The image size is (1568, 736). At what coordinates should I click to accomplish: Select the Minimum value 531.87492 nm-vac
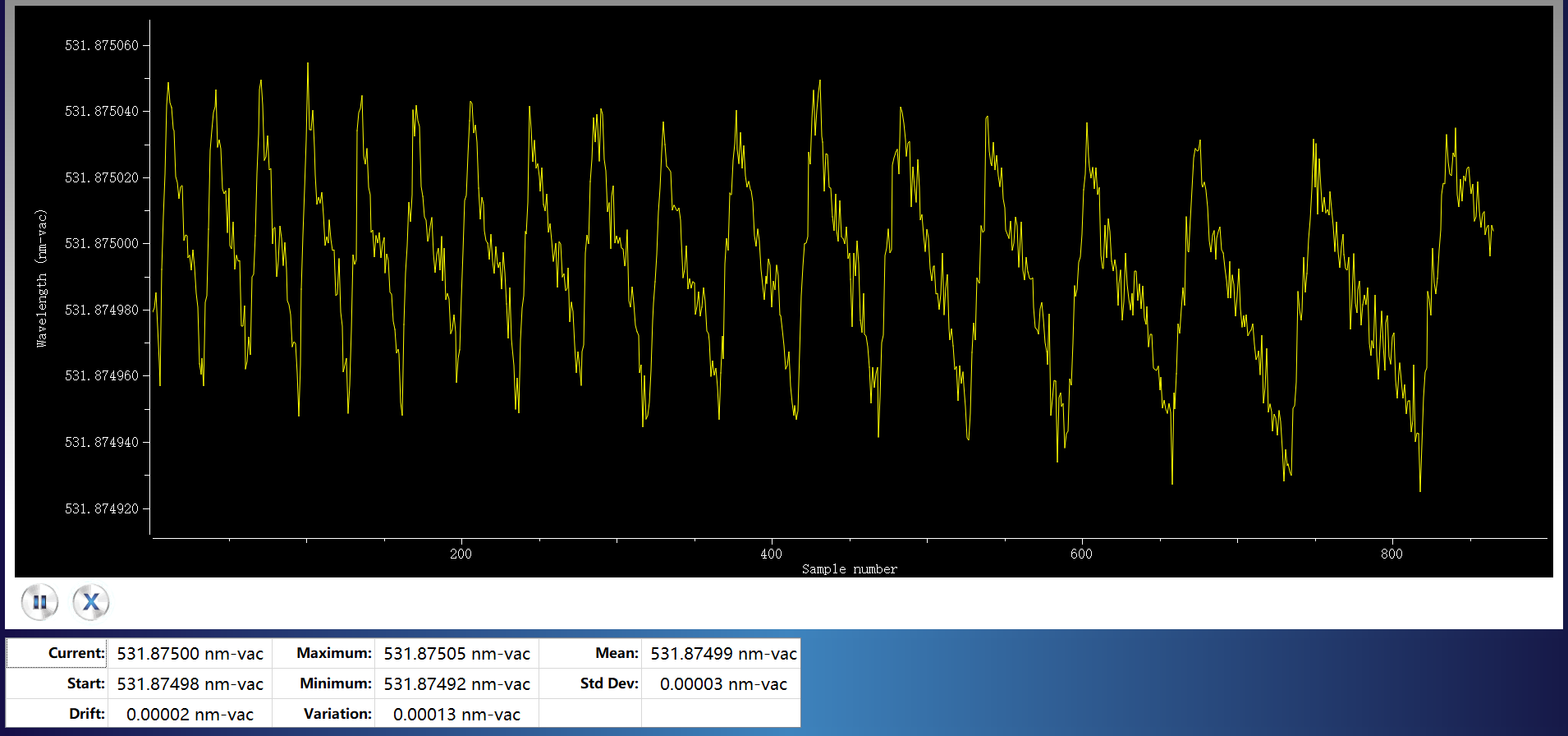click(x=456, y=684)
